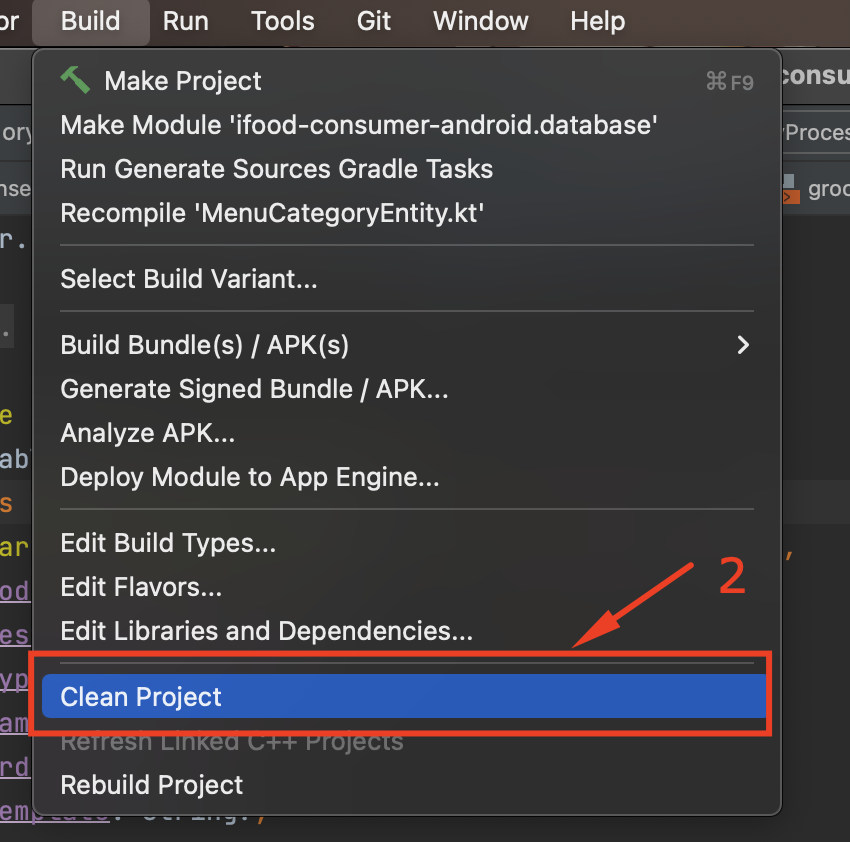Viewport: 850px width, 842px height.
Task: Open Select Build Variant option
Action: [x=189, y=279]
